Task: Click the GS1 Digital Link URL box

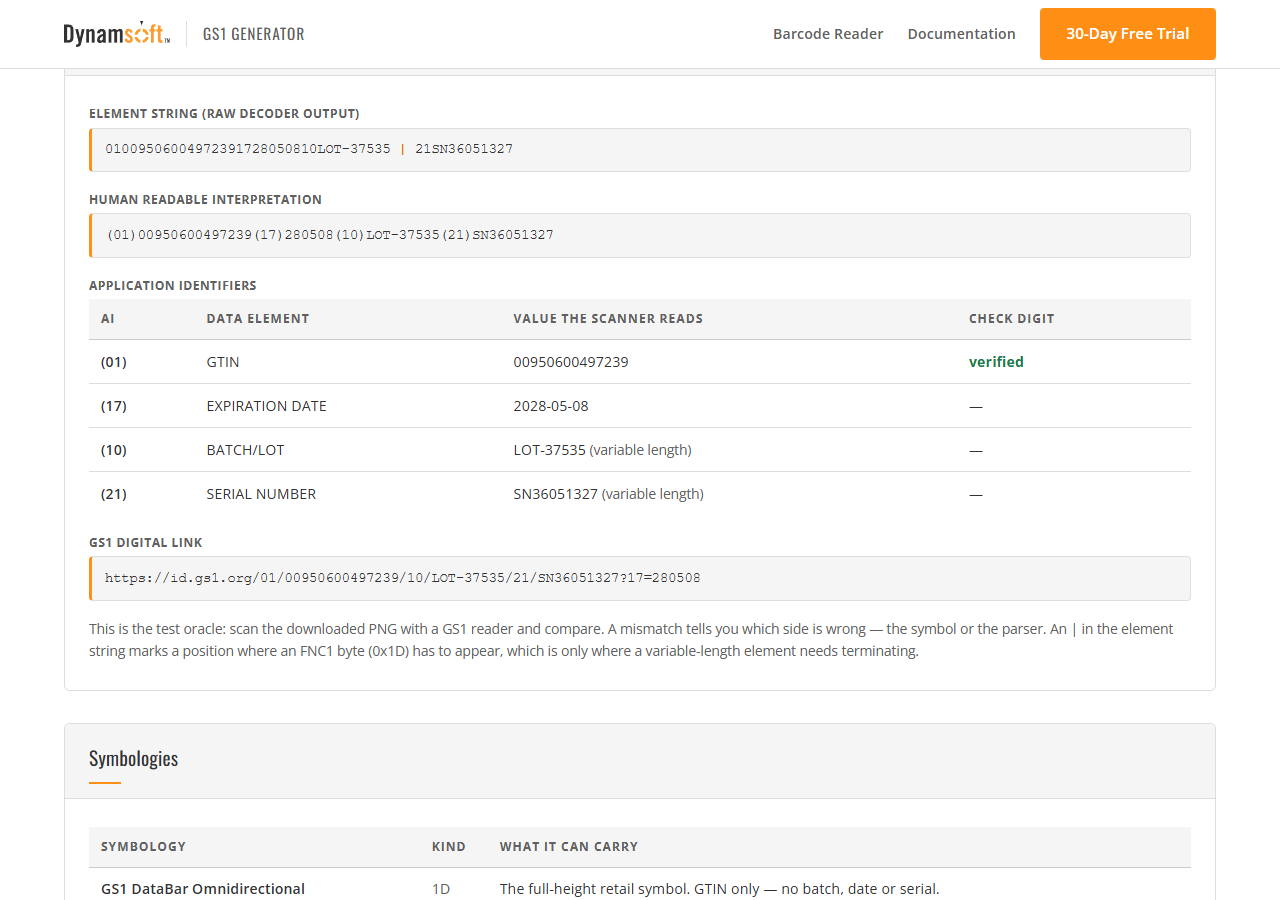Action: 640,578
